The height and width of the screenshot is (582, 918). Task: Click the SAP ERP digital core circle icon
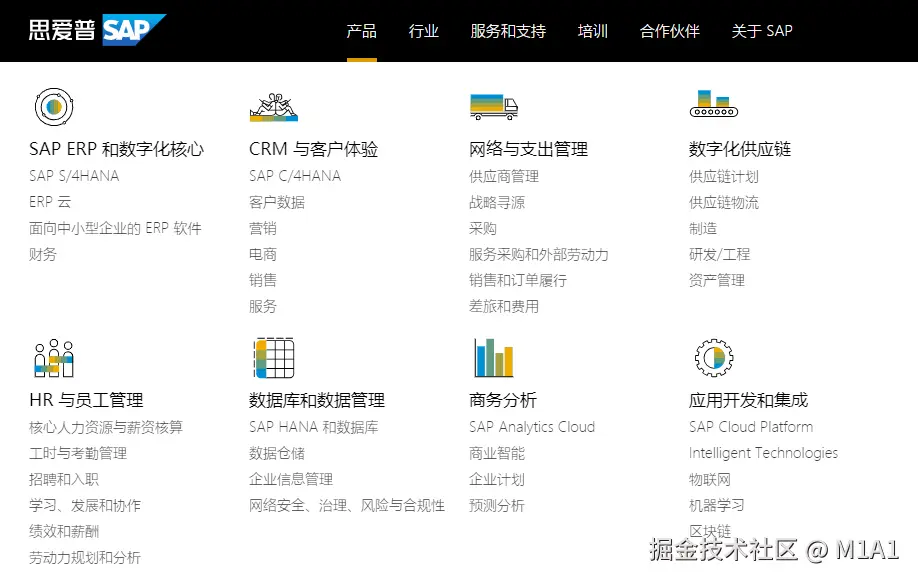(54, 107)
